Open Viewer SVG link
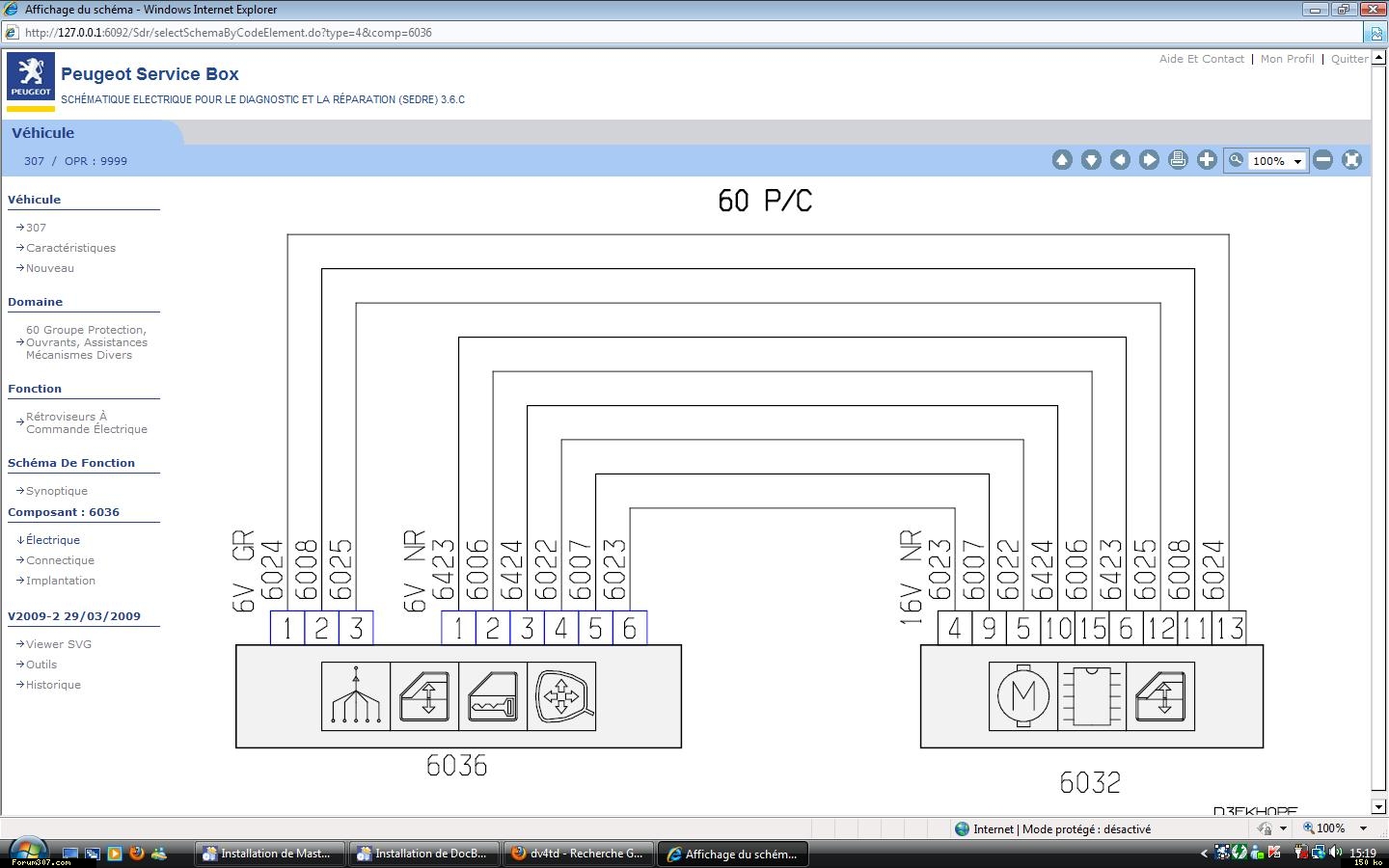Viewport: 1389px width, 868px height. tap(59, 644)
